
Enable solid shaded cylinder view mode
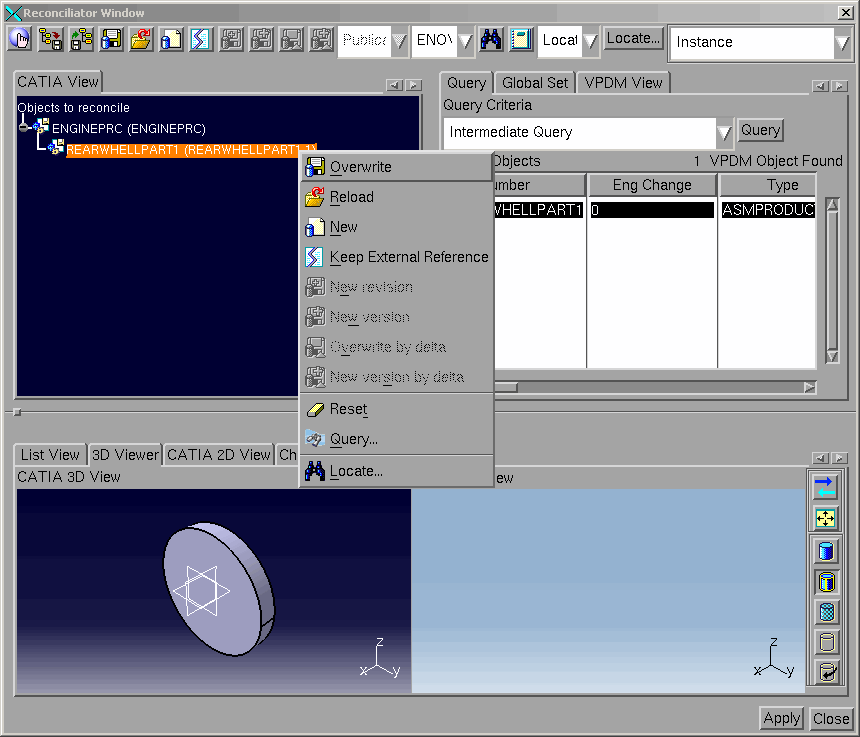[825, 551]
